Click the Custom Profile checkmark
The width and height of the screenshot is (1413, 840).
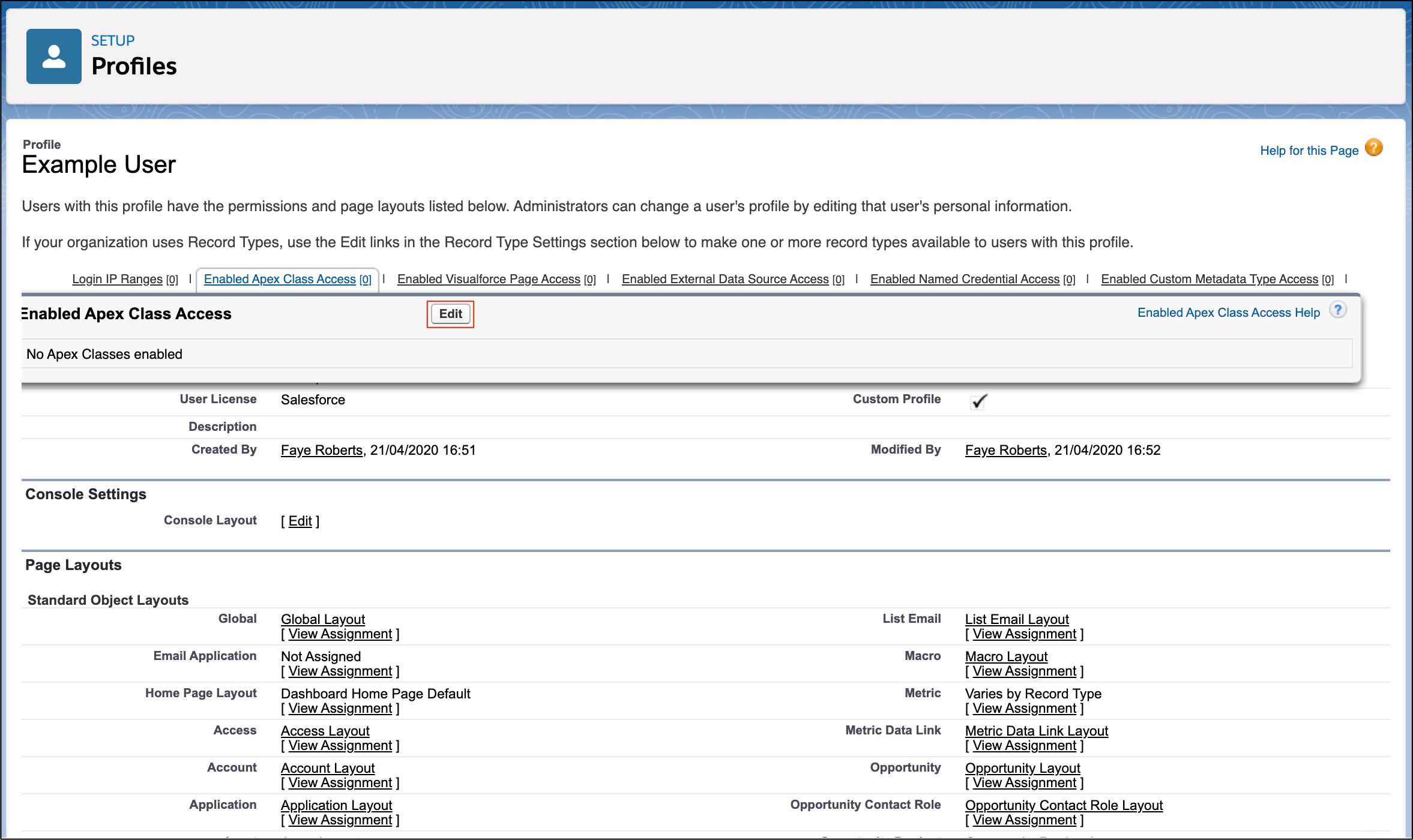pyautogui.click(x=978, y=401)
